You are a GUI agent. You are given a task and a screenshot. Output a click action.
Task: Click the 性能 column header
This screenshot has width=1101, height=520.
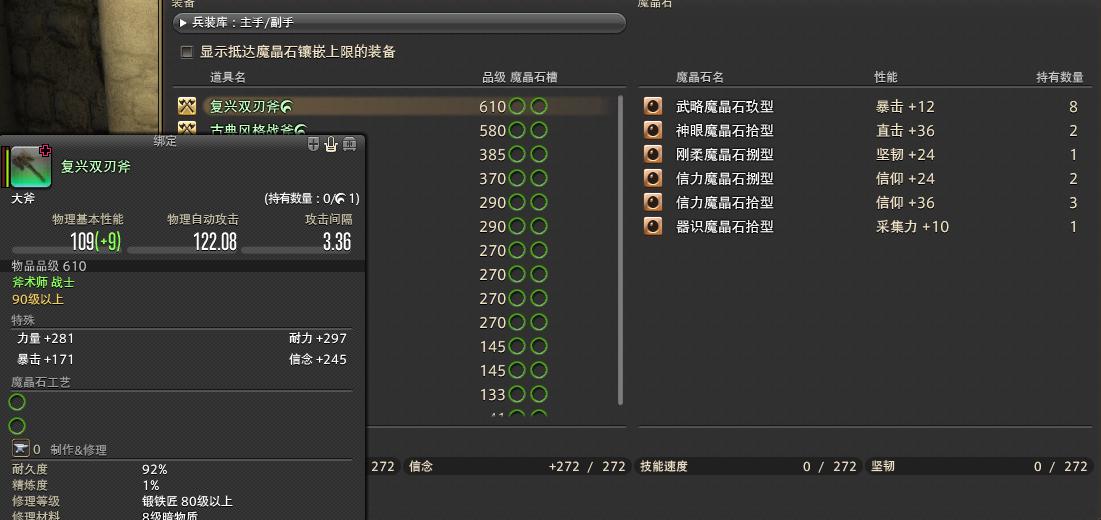tap(885, 77)
